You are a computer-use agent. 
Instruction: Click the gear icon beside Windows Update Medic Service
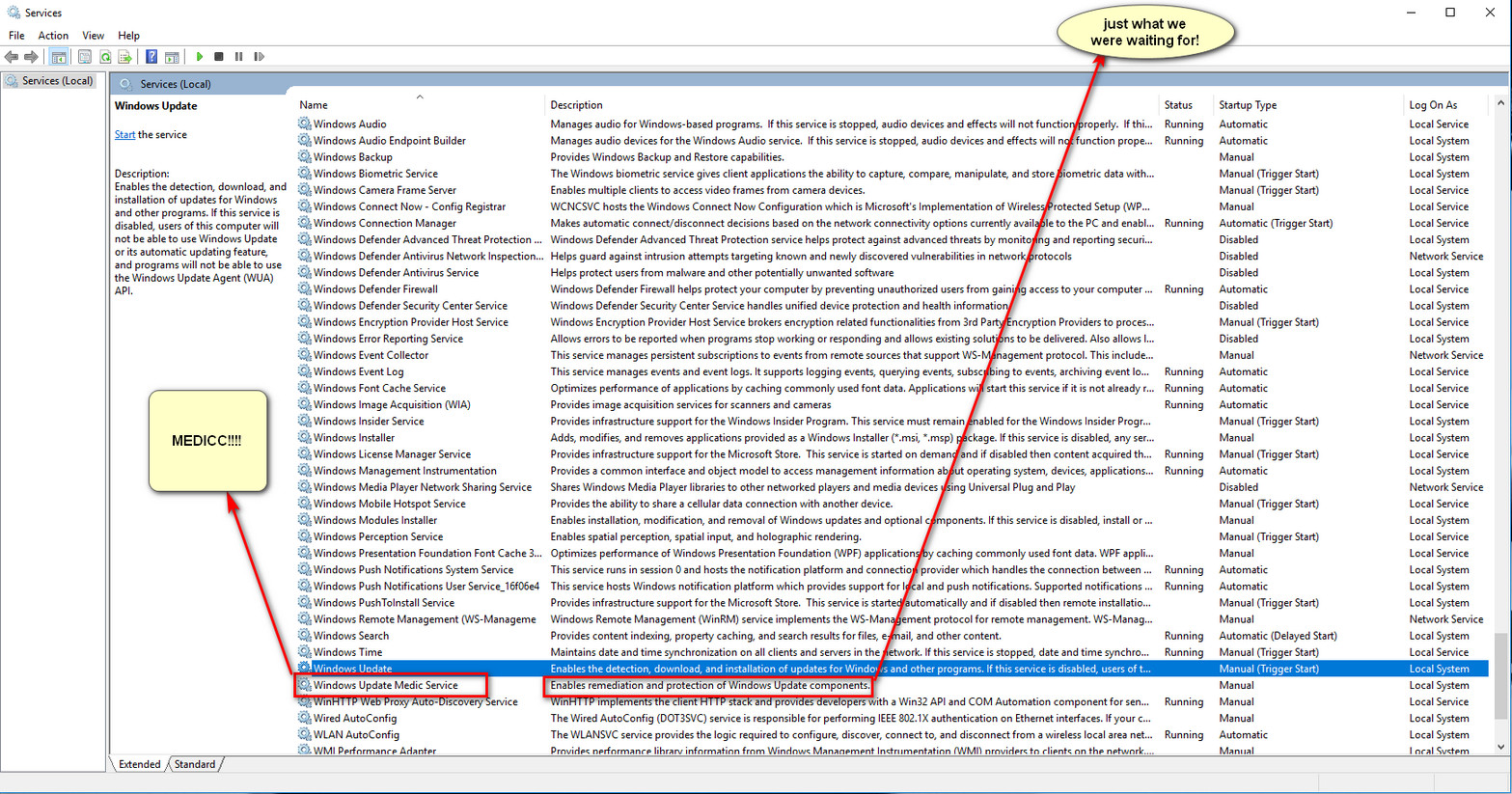[x=304, y=685]
